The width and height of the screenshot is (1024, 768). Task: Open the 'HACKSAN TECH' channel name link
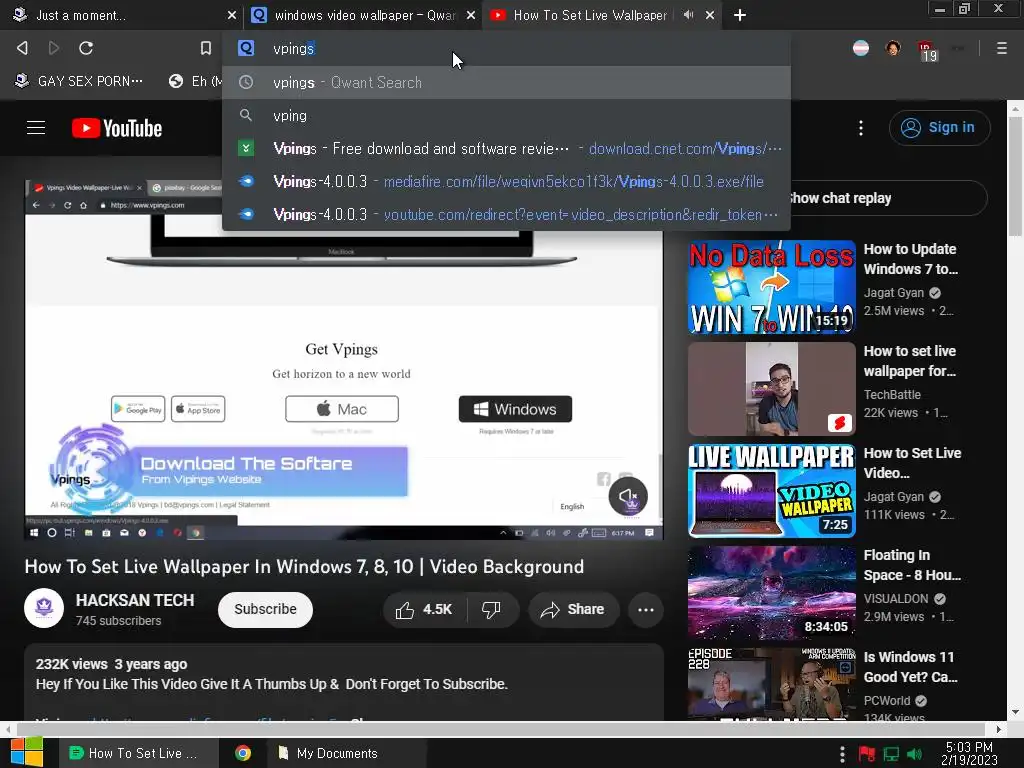[135, 600]
